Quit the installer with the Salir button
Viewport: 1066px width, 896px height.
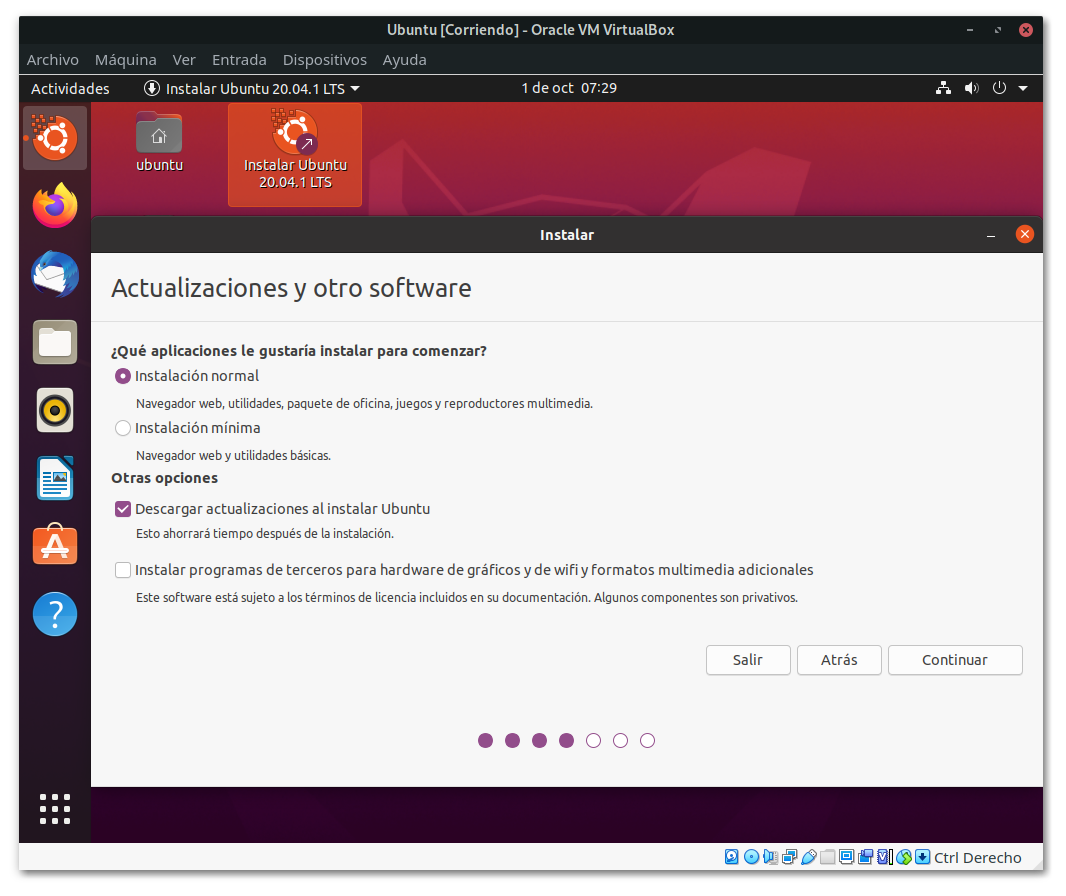coord(748,659)
